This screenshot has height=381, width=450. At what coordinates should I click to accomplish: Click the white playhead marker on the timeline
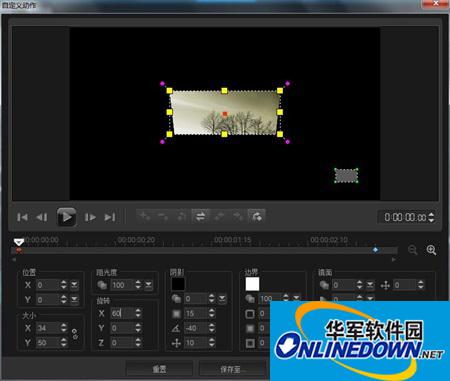pos(19,242)
